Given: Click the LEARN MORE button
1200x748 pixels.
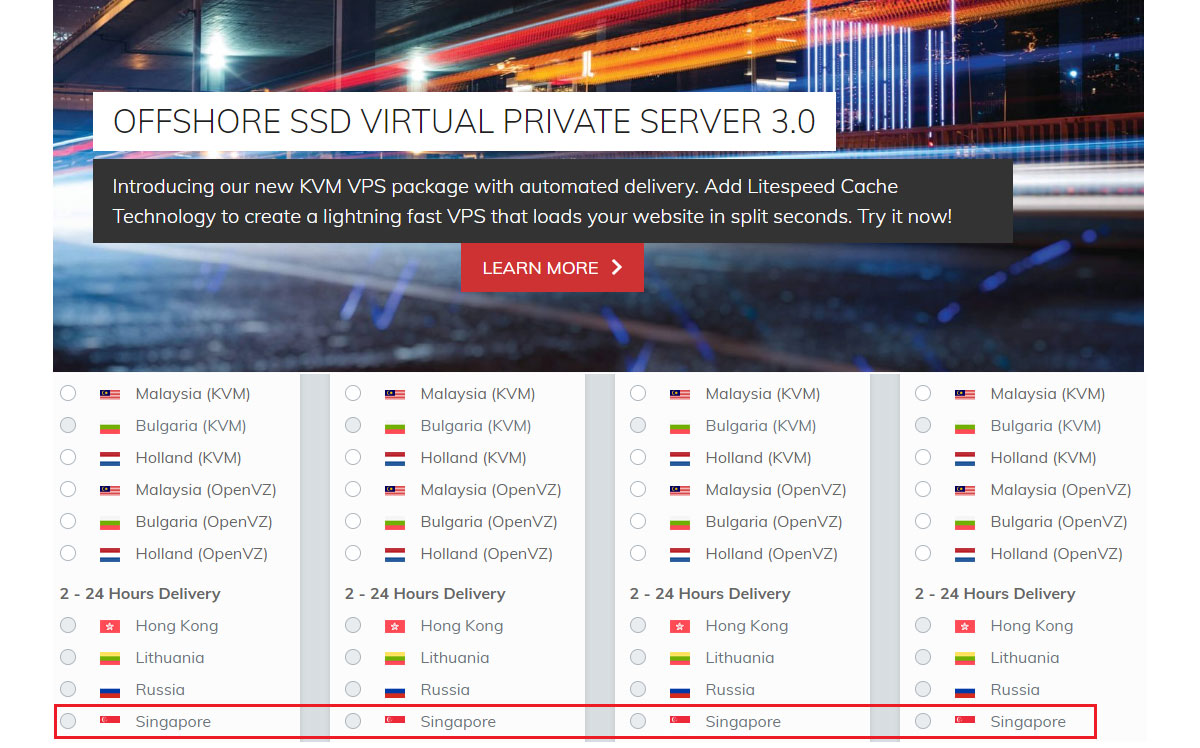Looking at the screenshot, I should (552, 268).
